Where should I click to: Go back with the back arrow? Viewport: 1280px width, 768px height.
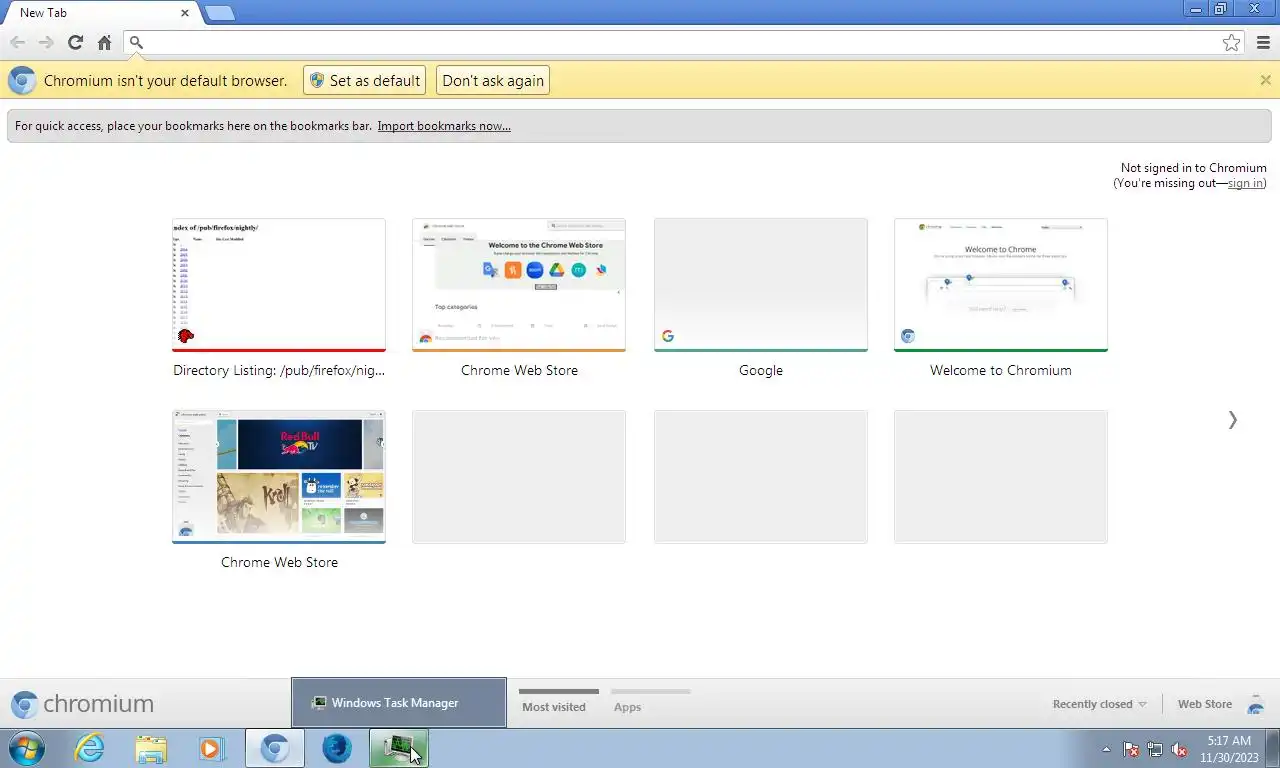point(17,42)
